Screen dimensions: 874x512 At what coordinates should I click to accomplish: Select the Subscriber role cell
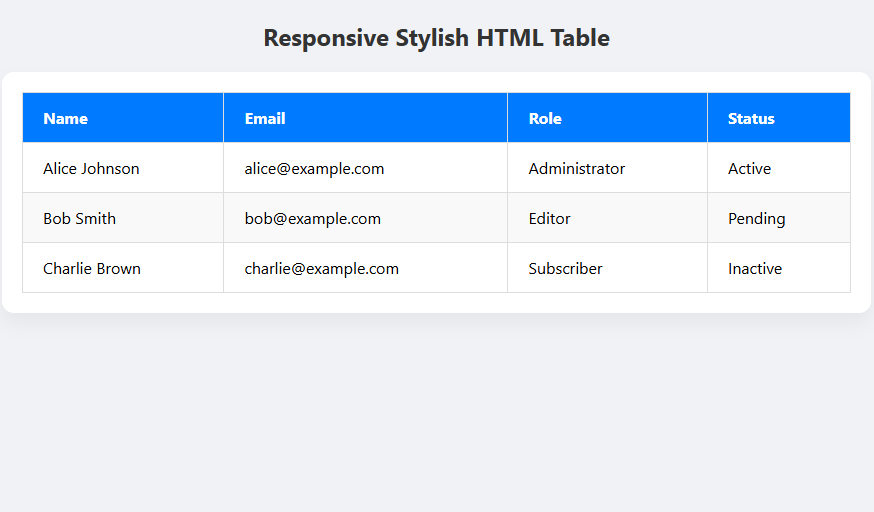pyautogui.click(x=565, y=268)
